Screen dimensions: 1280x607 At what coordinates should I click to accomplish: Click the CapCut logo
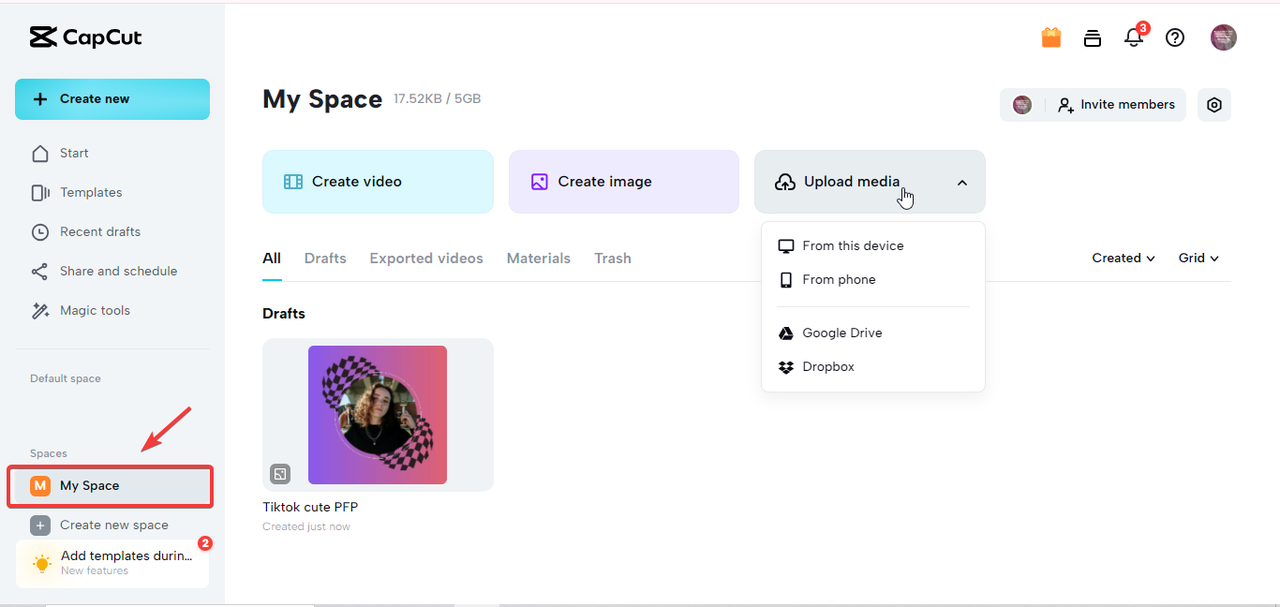coord(86,37)
